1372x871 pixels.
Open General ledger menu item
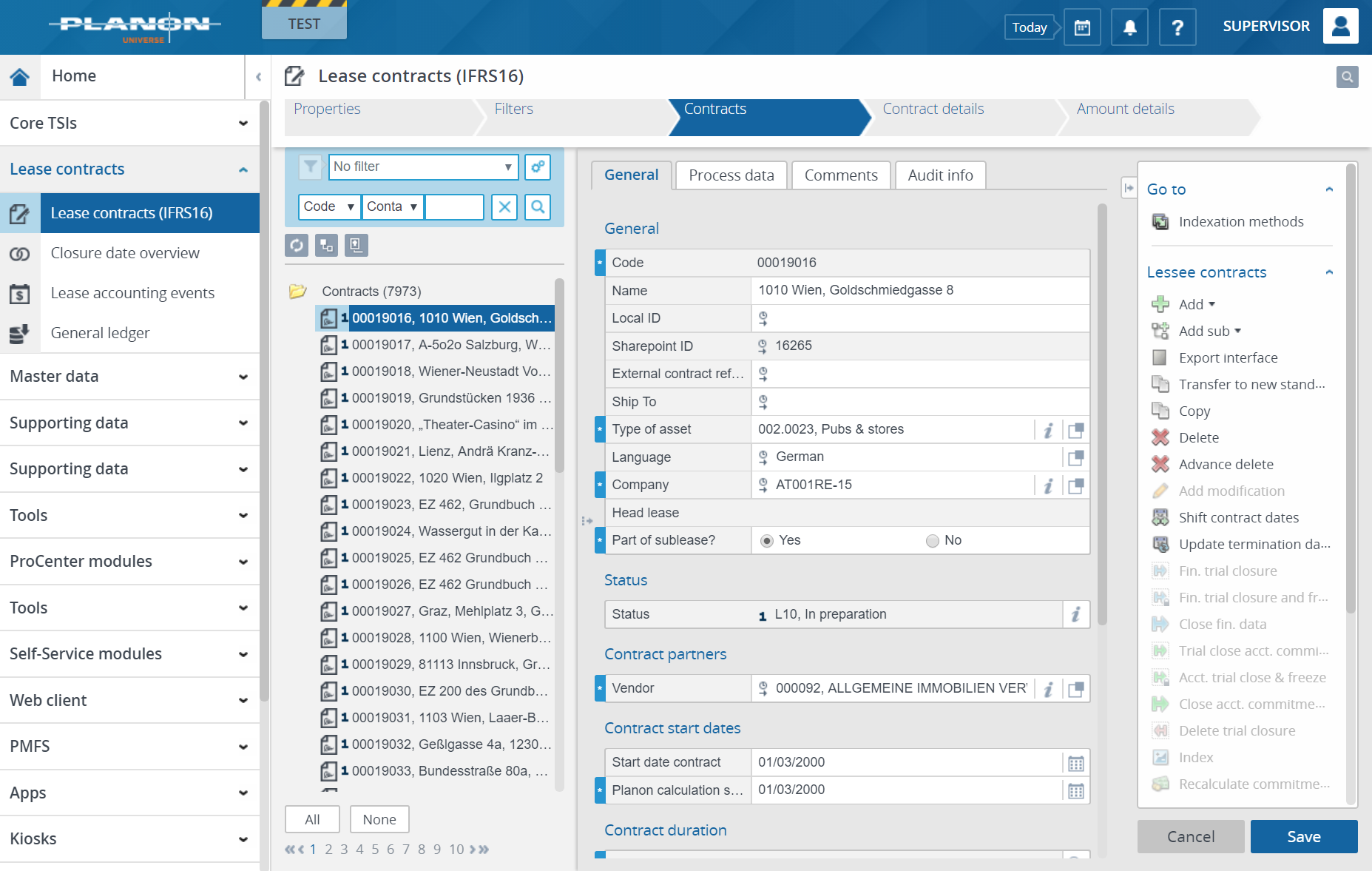[129, 333]
